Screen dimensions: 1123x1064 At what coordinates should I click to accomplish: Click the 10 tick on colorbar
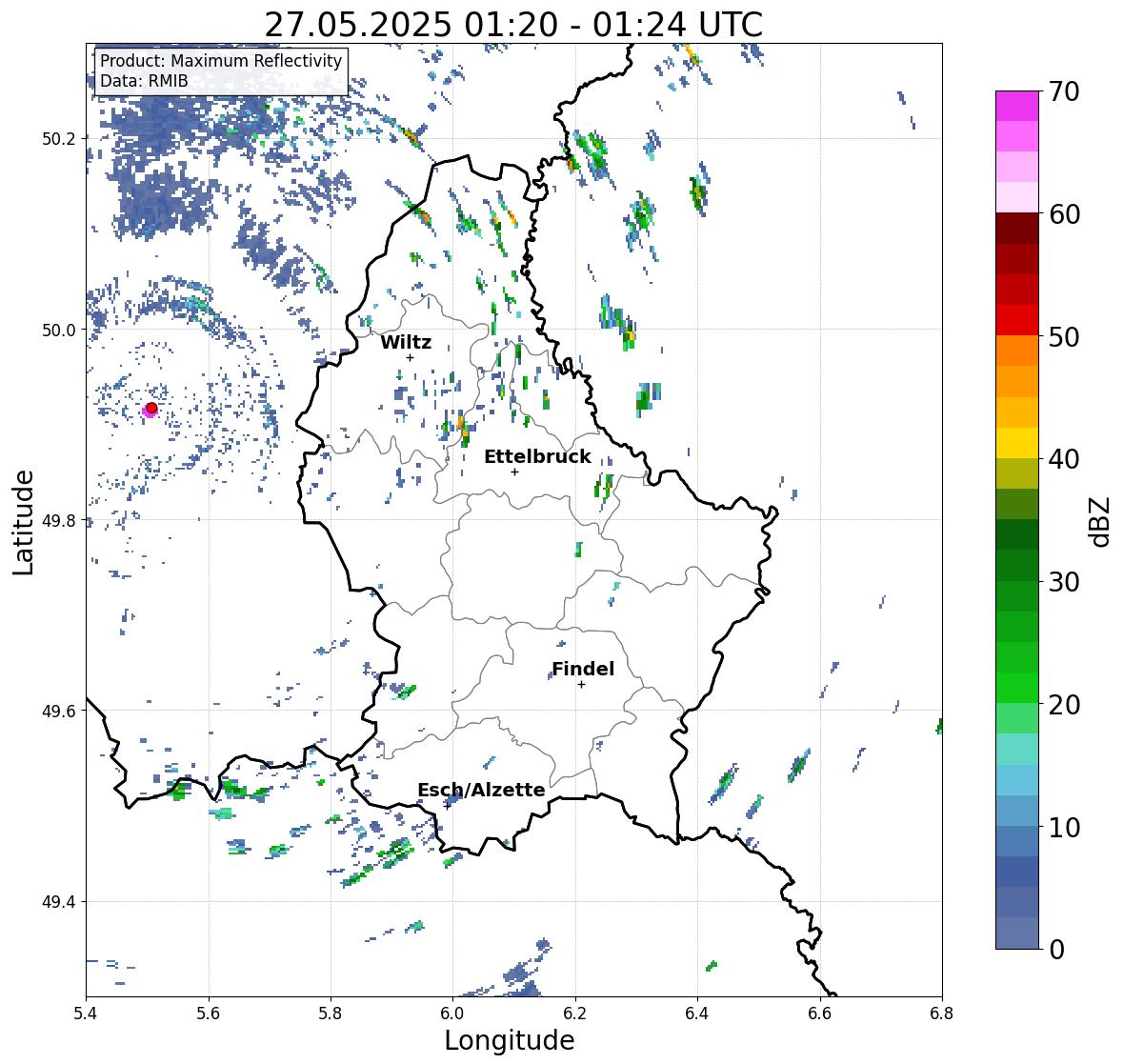click(1064, 827)
